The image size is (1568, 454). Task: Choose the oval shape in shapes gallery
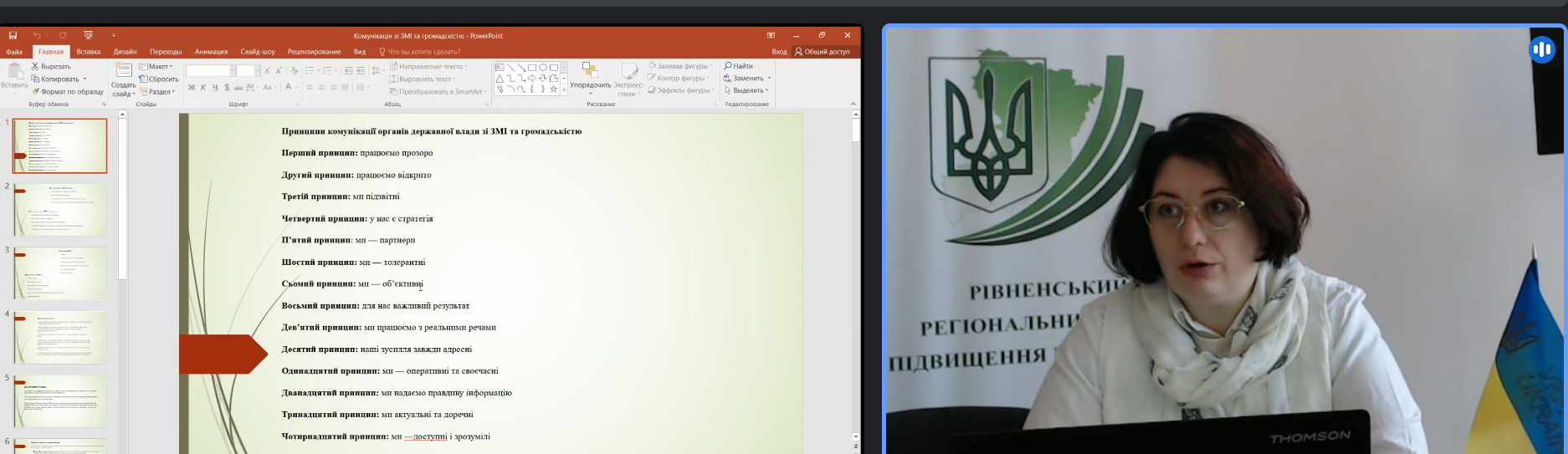543,67
